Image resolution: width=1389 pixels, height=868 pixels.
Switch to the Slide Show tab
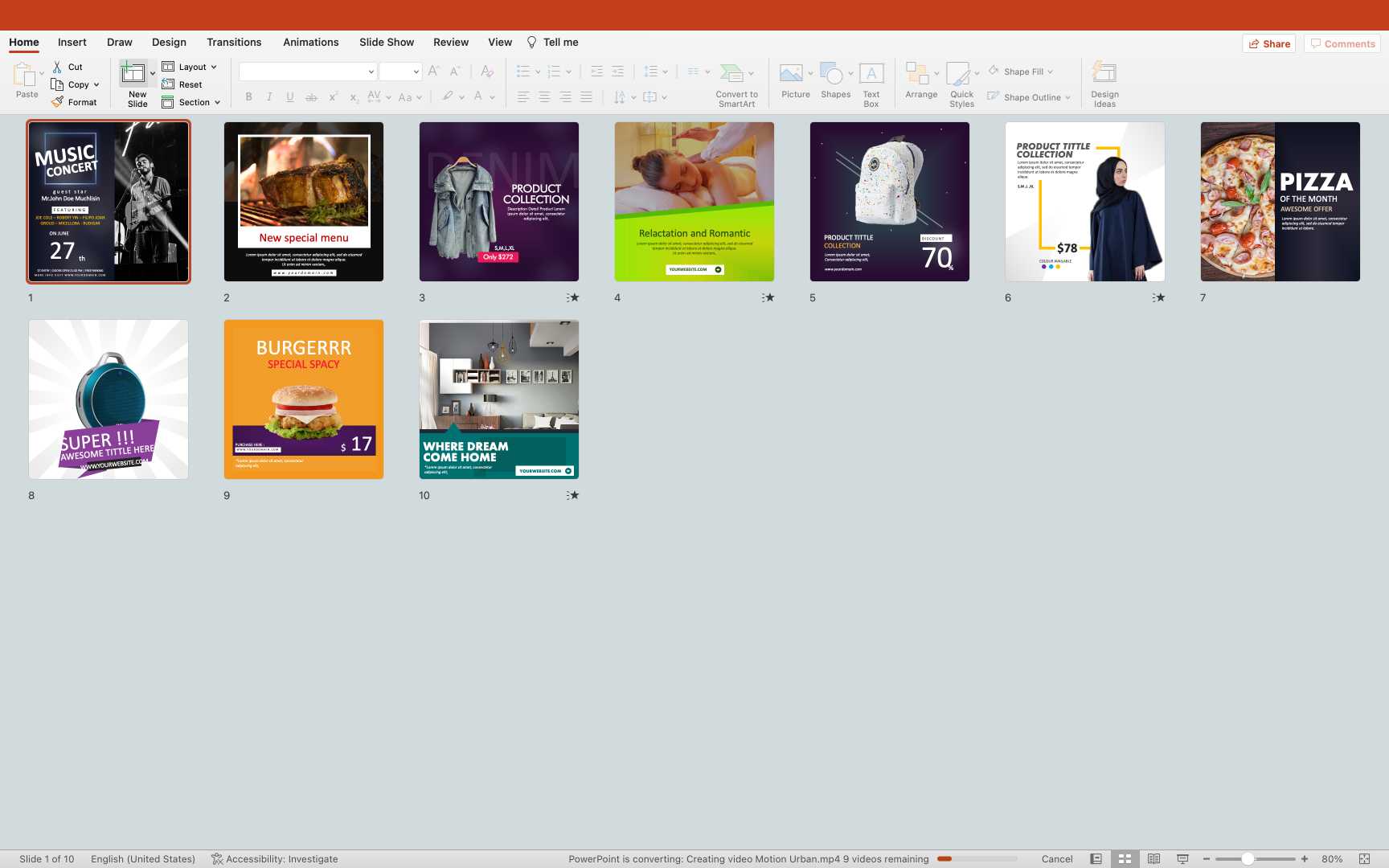387,43
